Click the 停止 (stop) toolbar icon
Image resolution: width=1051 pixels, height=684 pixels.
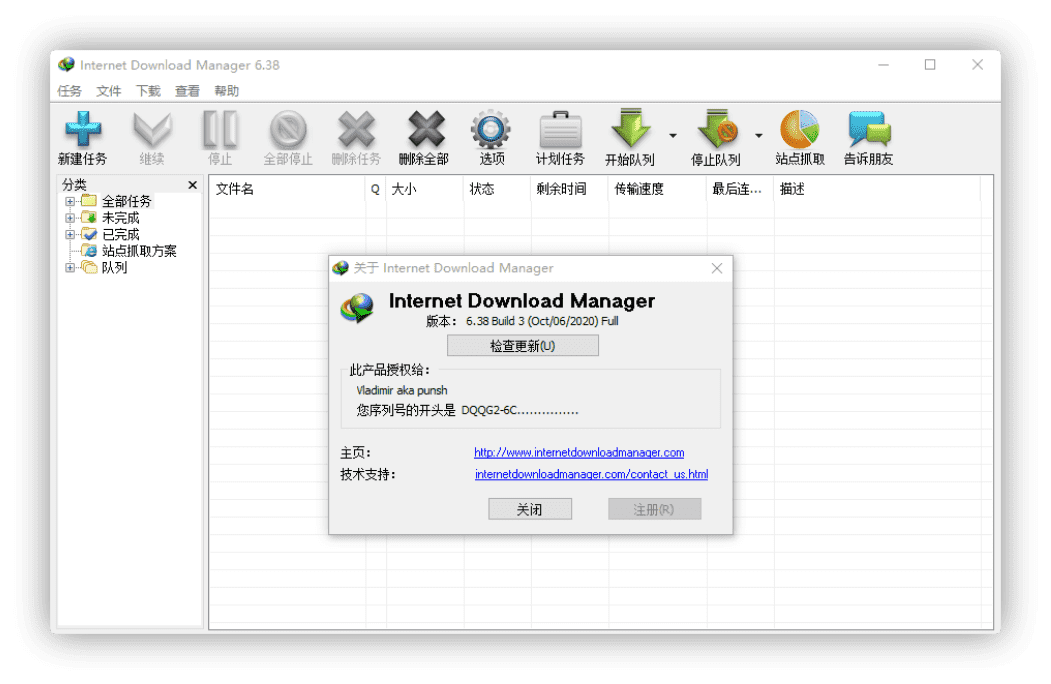(x=221, y=129)
